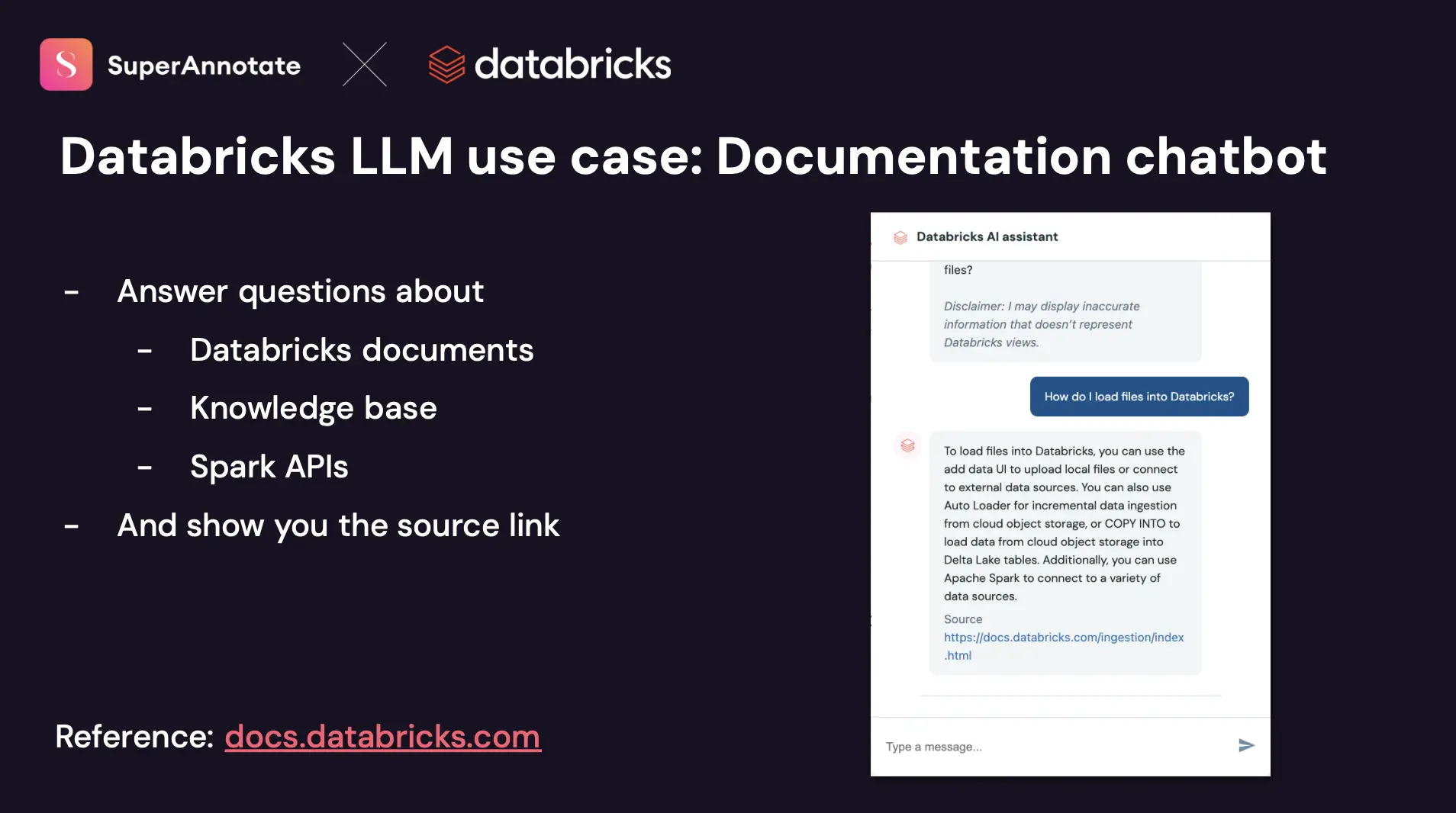Click the assistant avatar beside the answer
The width and height of the screenshot is (1456, 813).
click(907, 445)
